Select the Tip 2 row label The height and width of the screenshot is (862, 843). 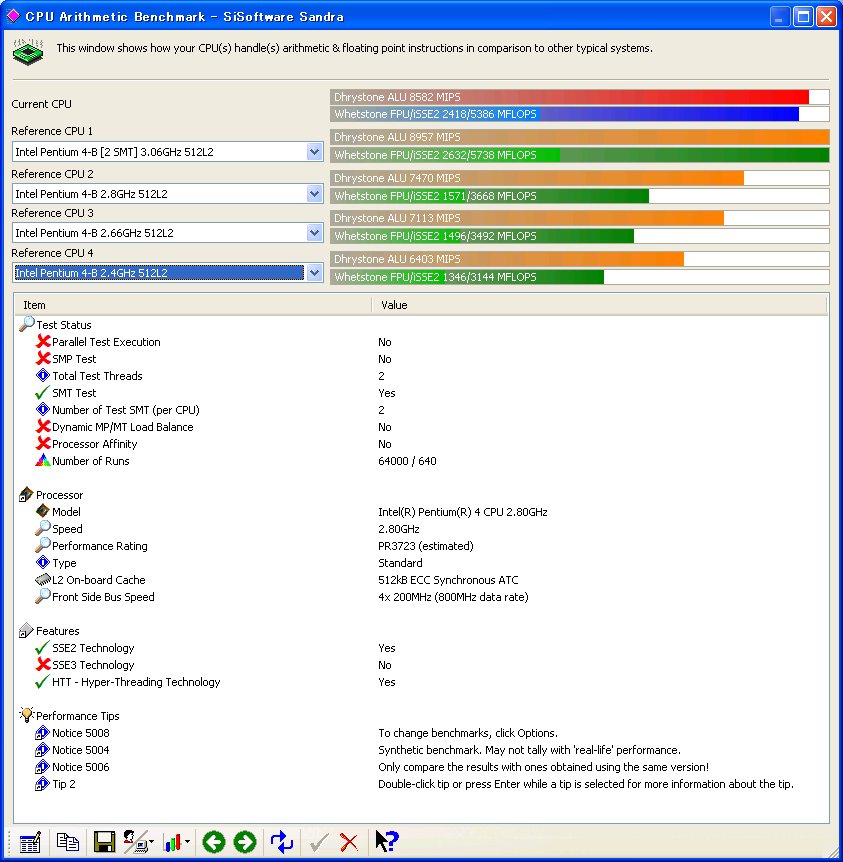click(x=64, y=784)
